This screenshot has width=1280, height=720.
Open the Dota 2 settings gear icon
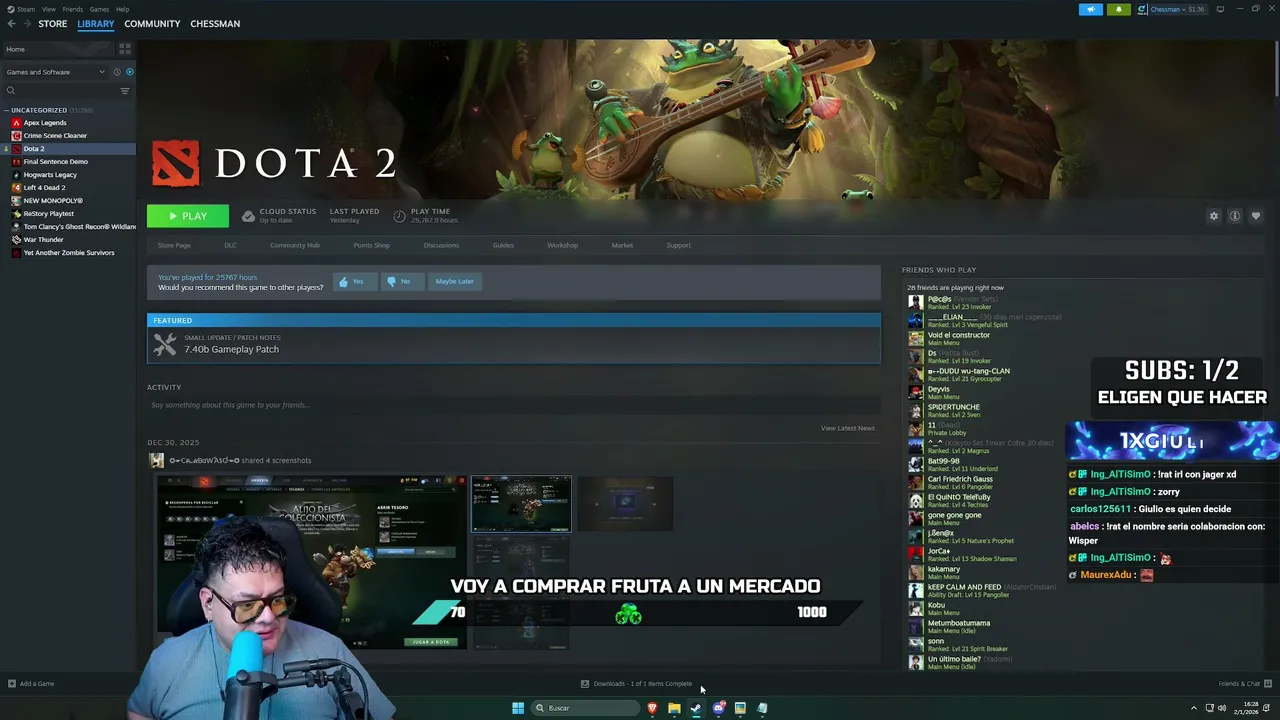point(1214,216)
